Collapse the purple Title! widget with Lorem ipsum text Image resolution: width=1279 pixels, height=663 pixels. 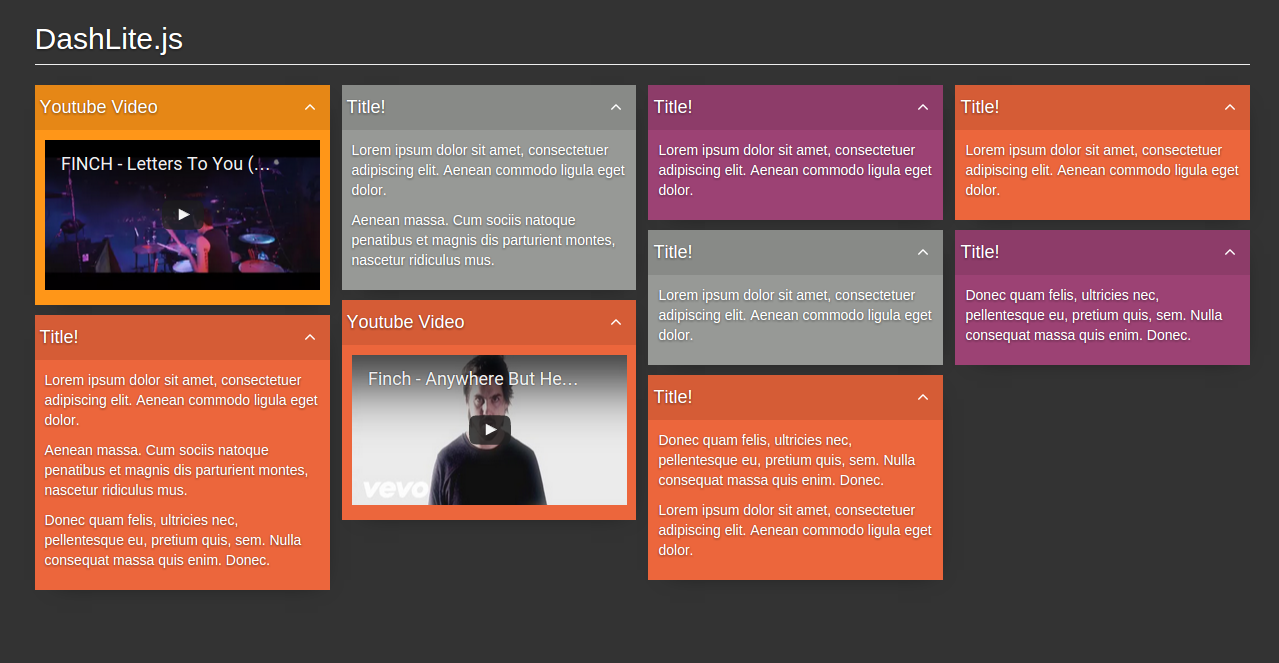point(923,107)
